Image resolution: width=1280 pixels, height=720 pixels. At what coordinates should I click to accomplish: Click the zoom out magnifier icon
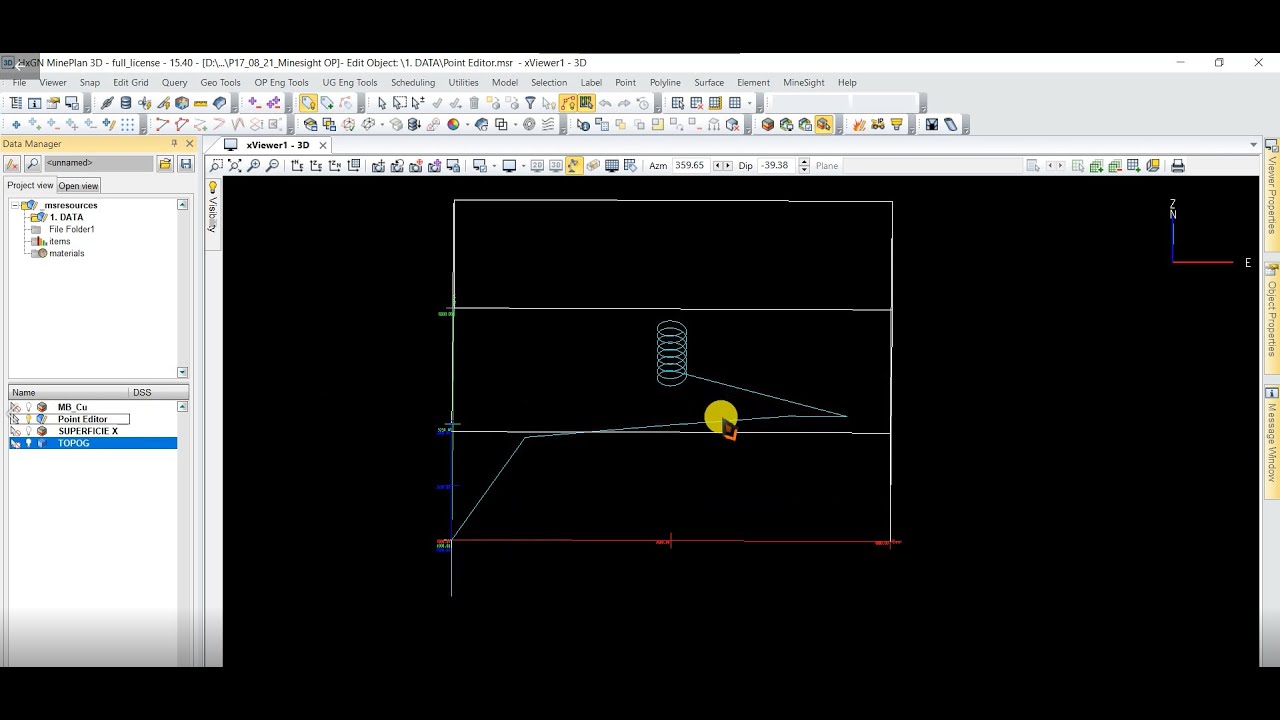(272, 165)
